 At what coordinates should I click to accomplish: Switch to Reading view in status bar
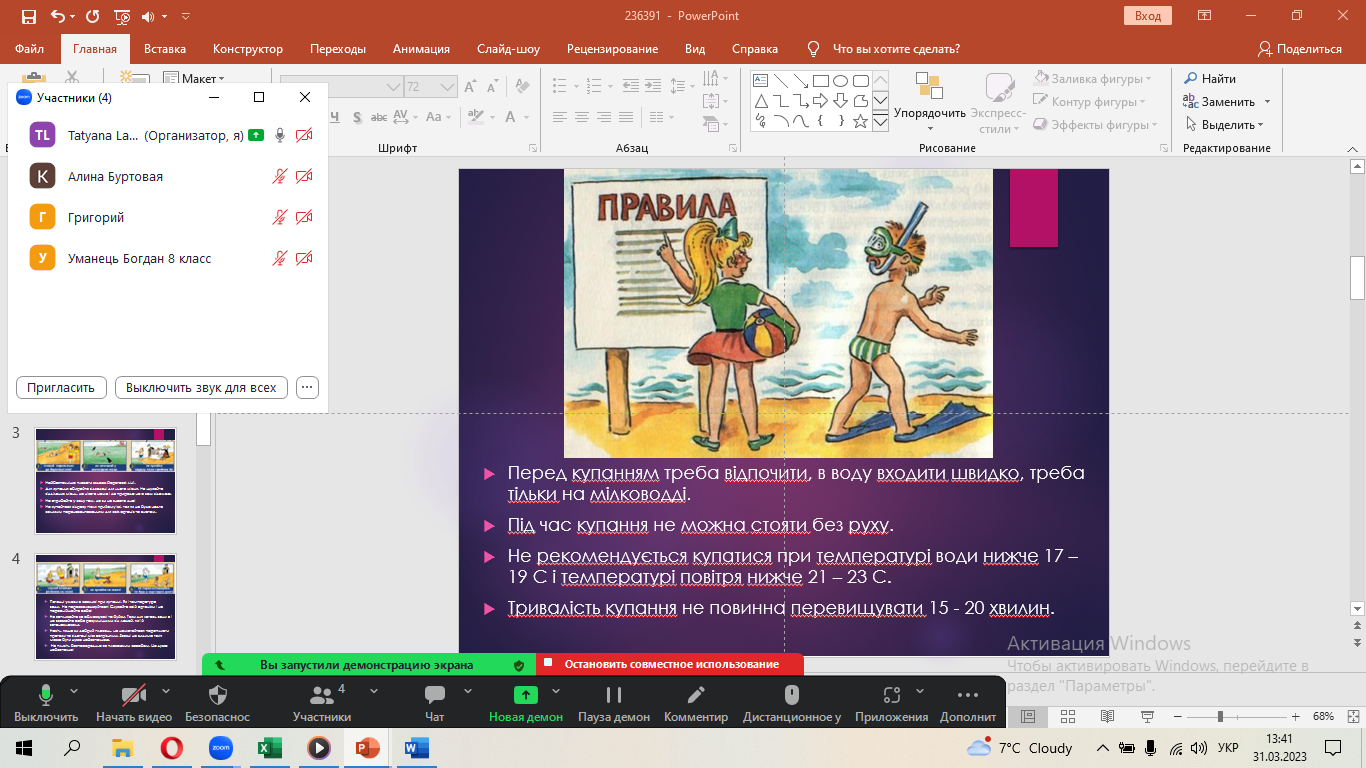[1106, 716]
